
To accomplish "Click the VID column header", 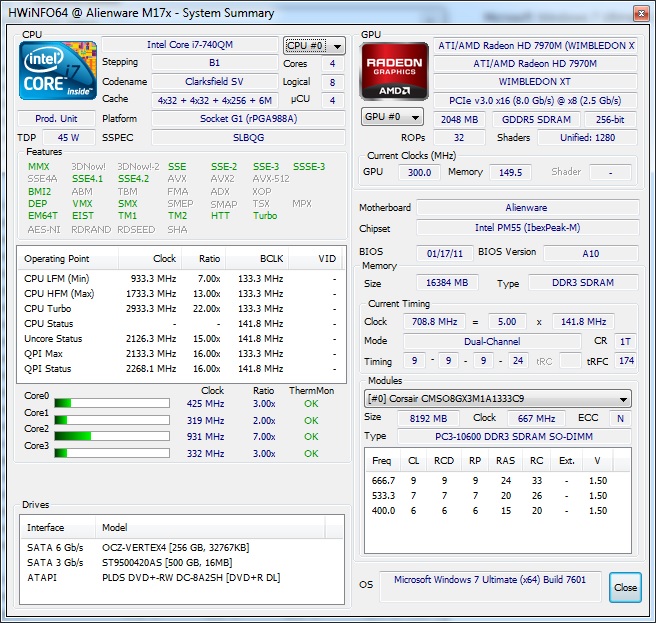I will [315, 259].
